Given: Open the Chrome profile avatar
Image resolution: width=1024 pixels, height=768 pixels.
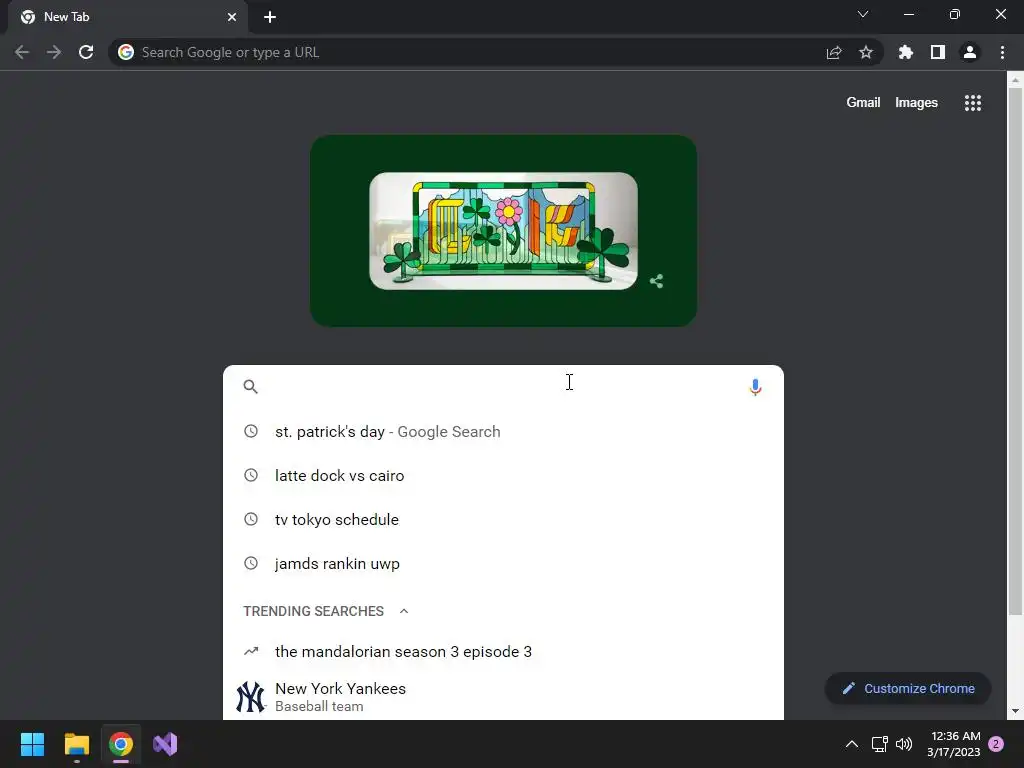Looking at the screenshot, I should 970,52.
